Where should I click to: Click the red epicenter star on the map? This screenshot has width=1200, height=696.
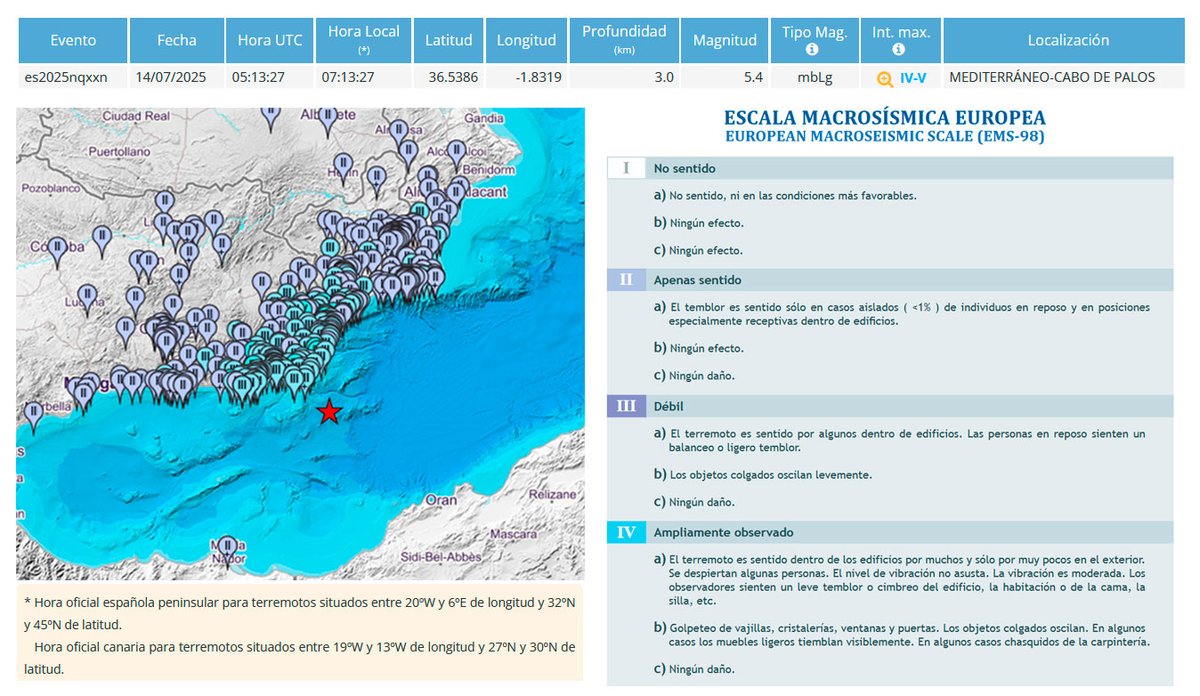pyautogui.click(x=329, y=411)
